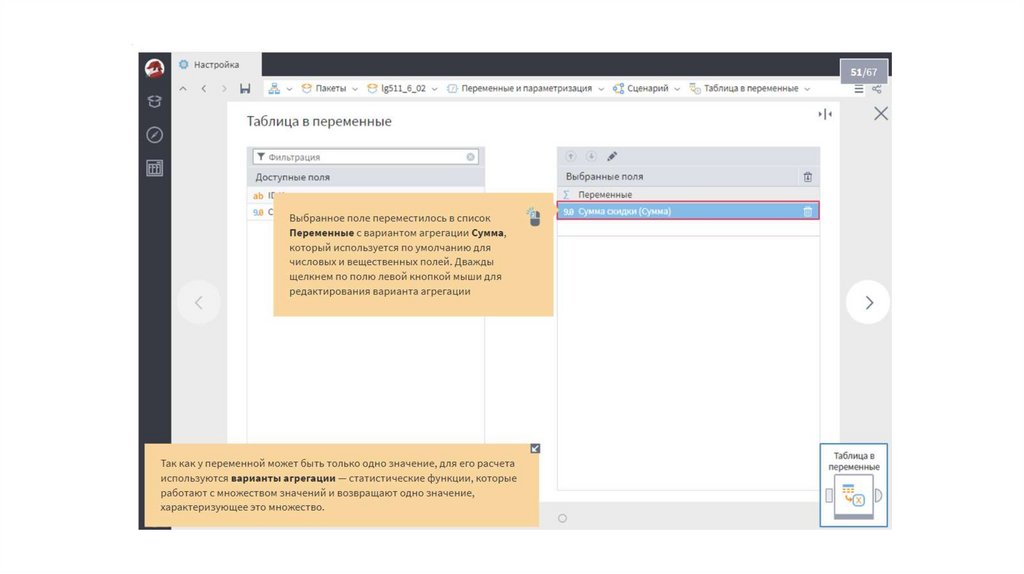
Task: Move selected field up with arrow icon
Action: pos(571,156)
